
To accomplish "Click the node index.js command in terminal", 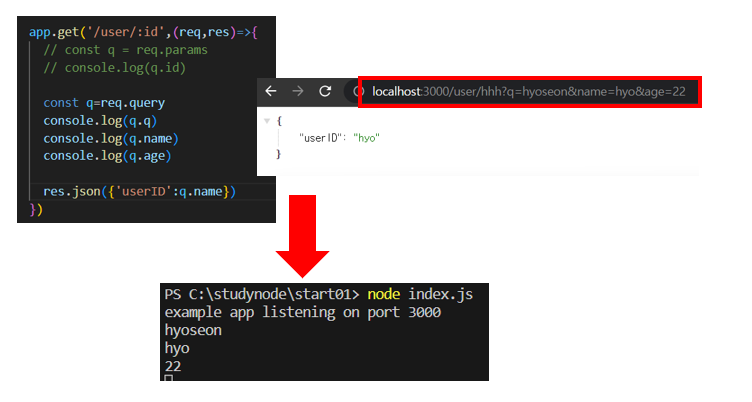I will pyautogui.click(x=420, y=294).
